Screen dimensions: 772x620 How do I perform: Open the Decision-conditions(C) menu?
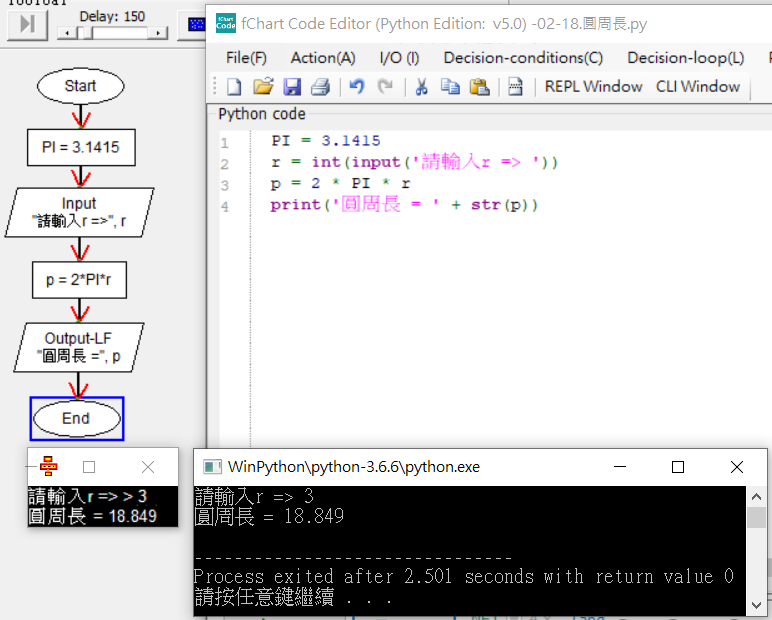[x=523, y=58]
